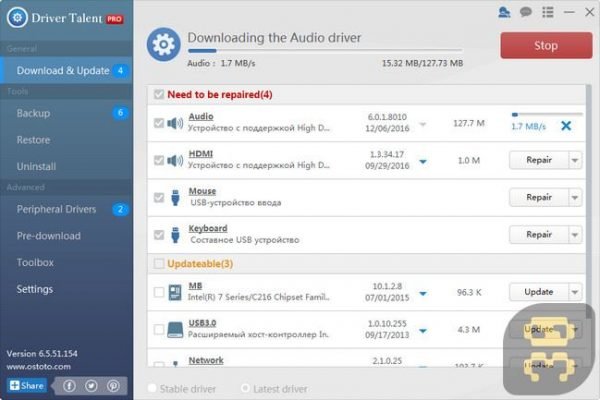
Task: Check the USB3.0 driver checkbox
Action: pyautogui.click(x=159, y=330)
